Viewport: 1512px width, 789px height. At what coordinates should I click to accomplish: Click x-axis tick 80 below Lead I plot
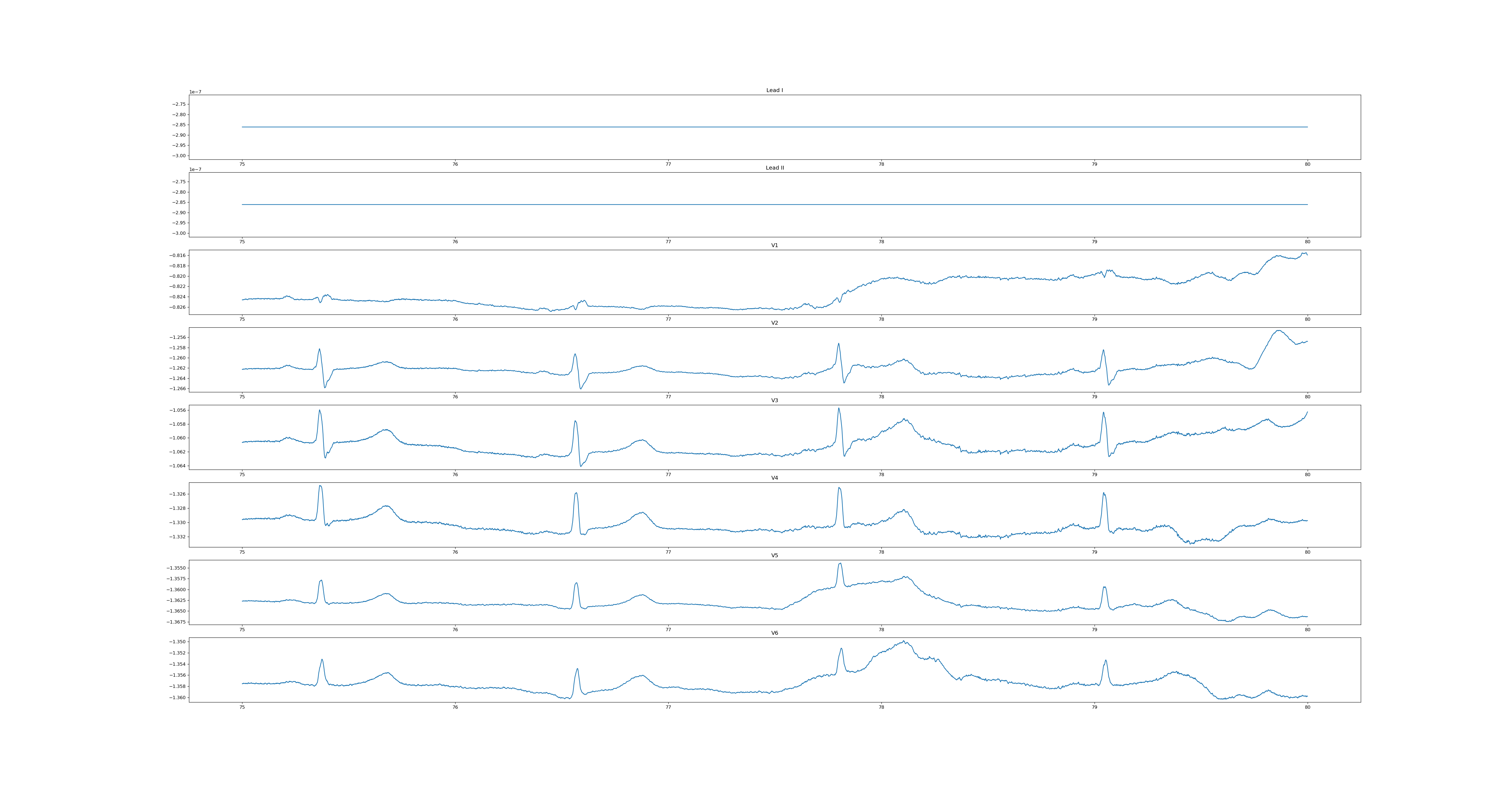1307,164
